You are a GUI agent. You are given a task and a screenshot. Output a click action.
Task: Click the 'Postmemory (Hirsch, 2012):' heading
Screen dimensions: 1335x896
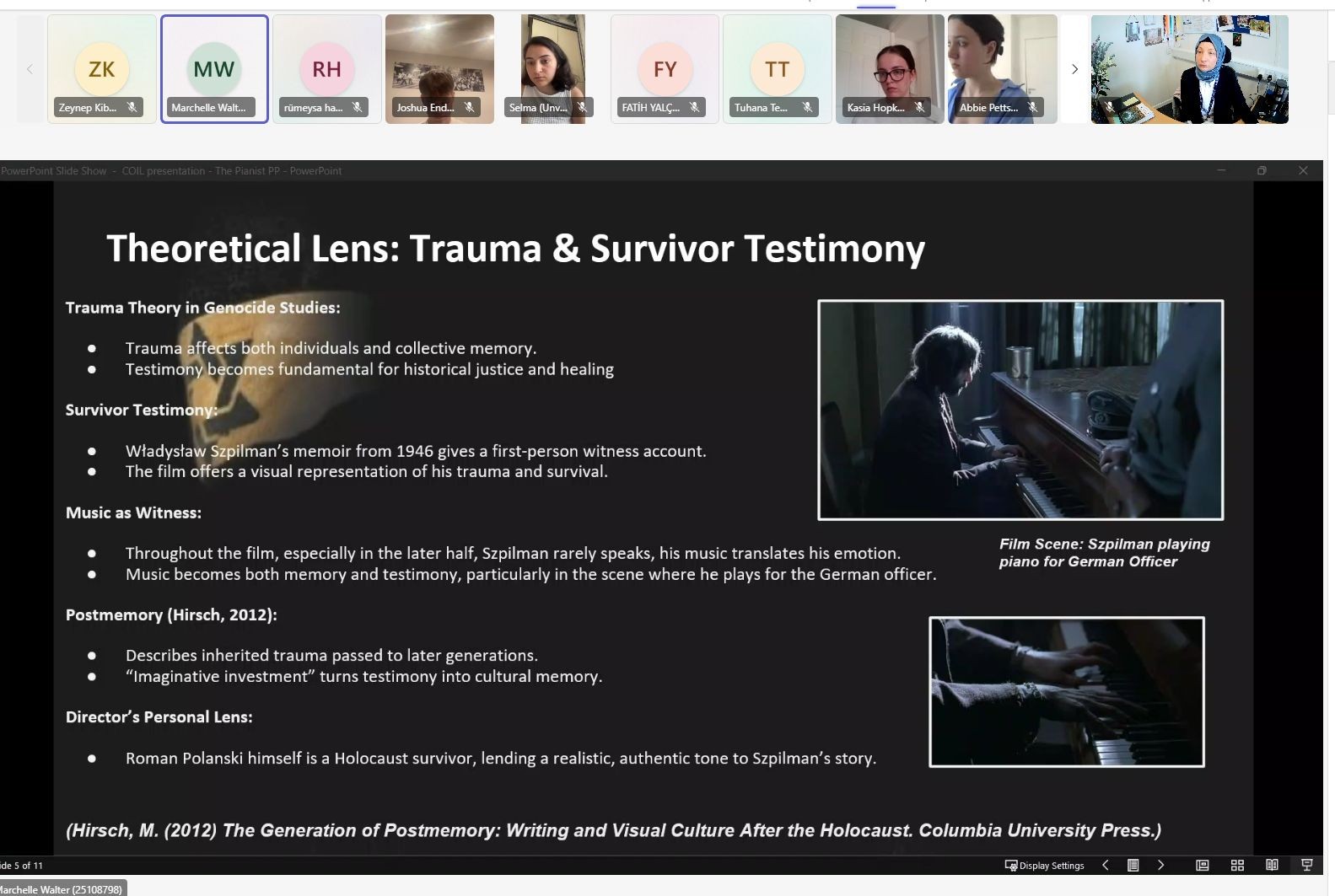point(171,614)
